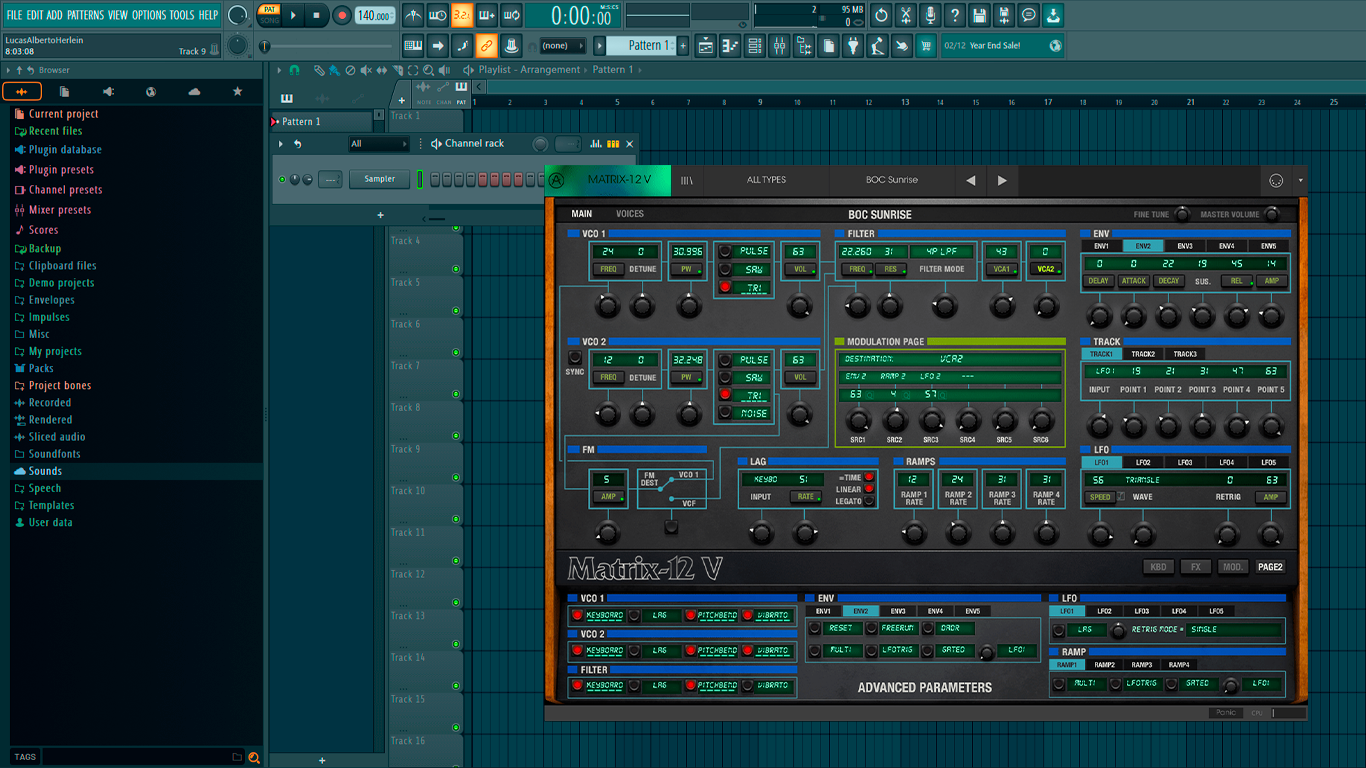Toggle typing keyboard to piano icon
This screenshot has width=1366, height=768.
[x=413, y=45]
